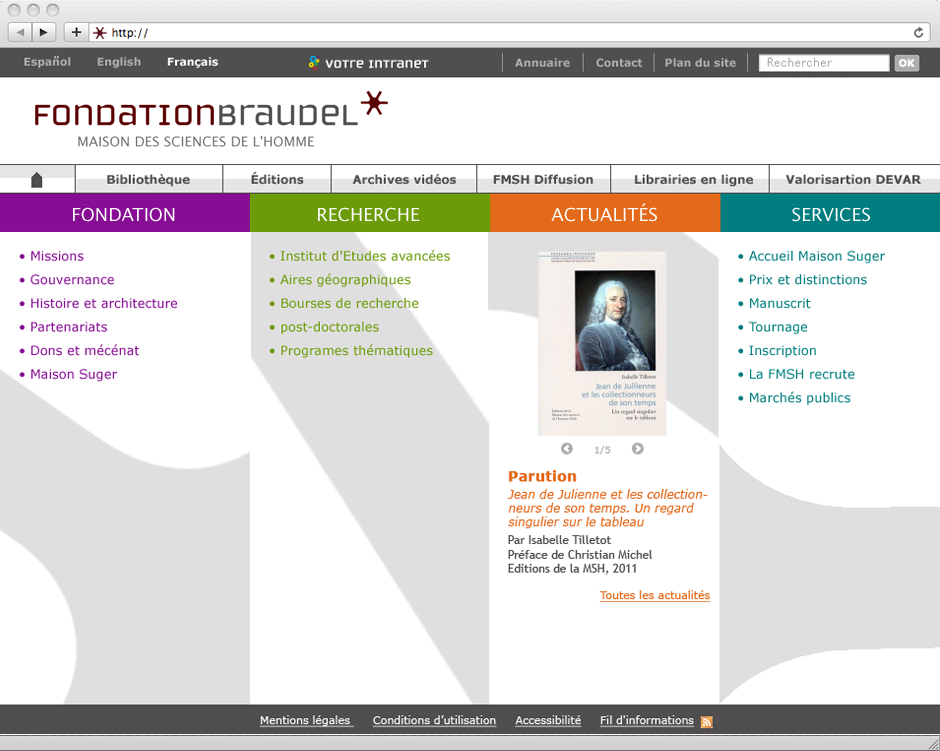
Task: Click the green RECHERCHE section header
Action: pyautogui.click(x=369, y=213)
